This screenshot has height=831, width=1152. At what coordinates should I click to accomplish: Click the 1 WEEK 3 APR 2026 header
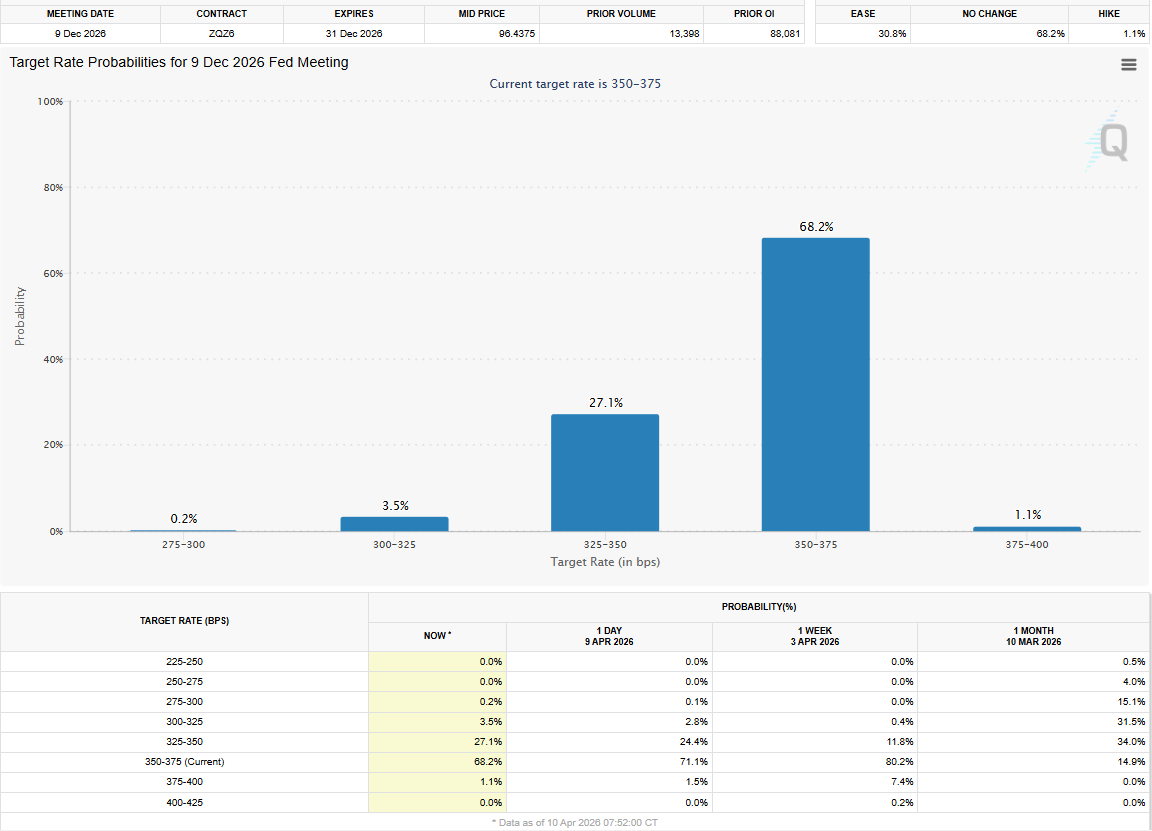[814, 636]
